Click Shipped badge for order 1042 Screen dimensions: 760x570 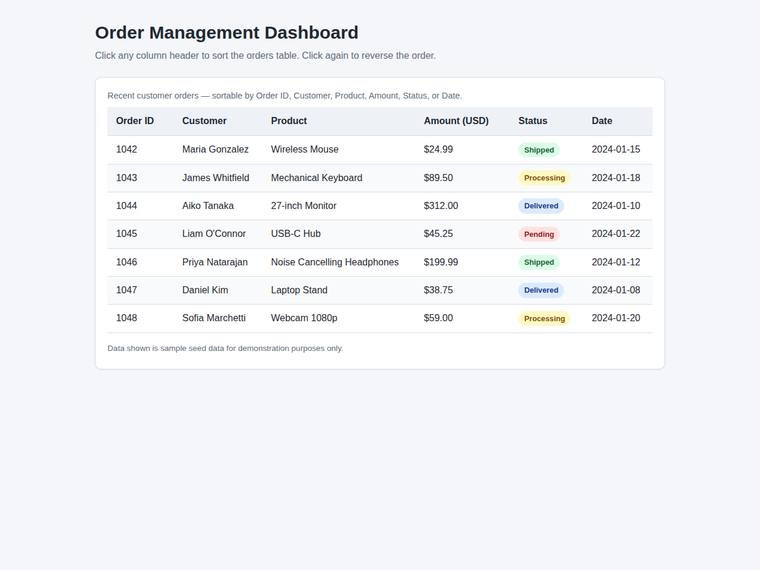[539, 150]
